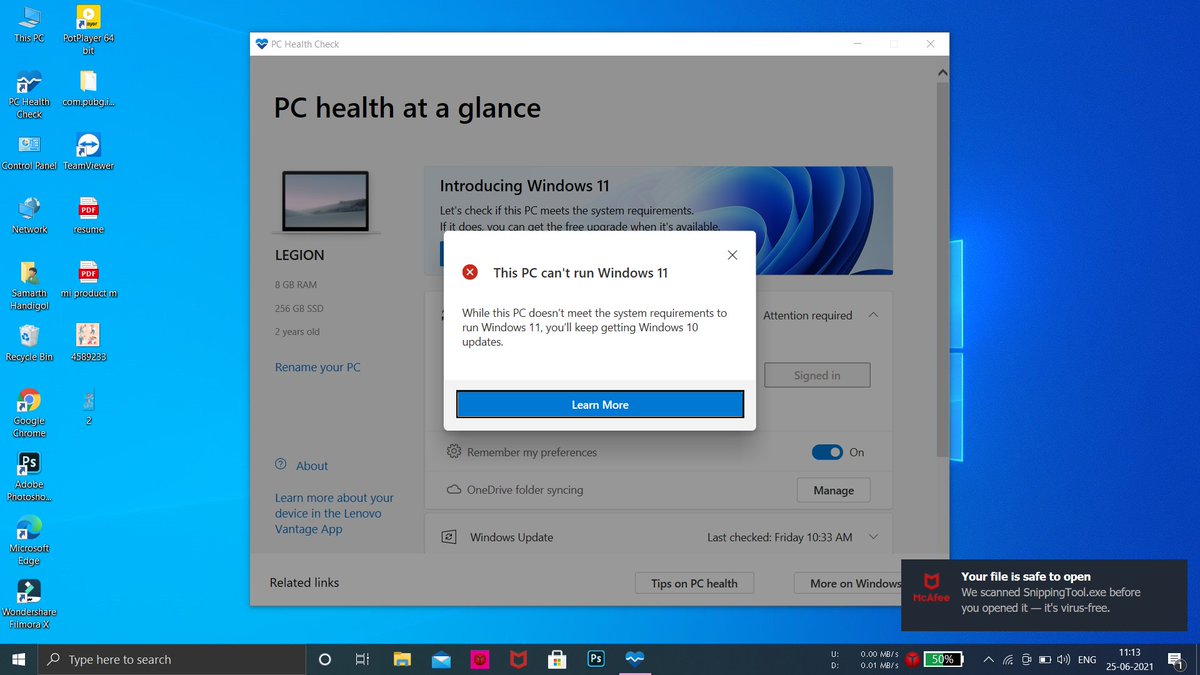Click Learn More in the Windows 11 dialog
This screenshot has width=1200, height=675.
coord(600,404)
